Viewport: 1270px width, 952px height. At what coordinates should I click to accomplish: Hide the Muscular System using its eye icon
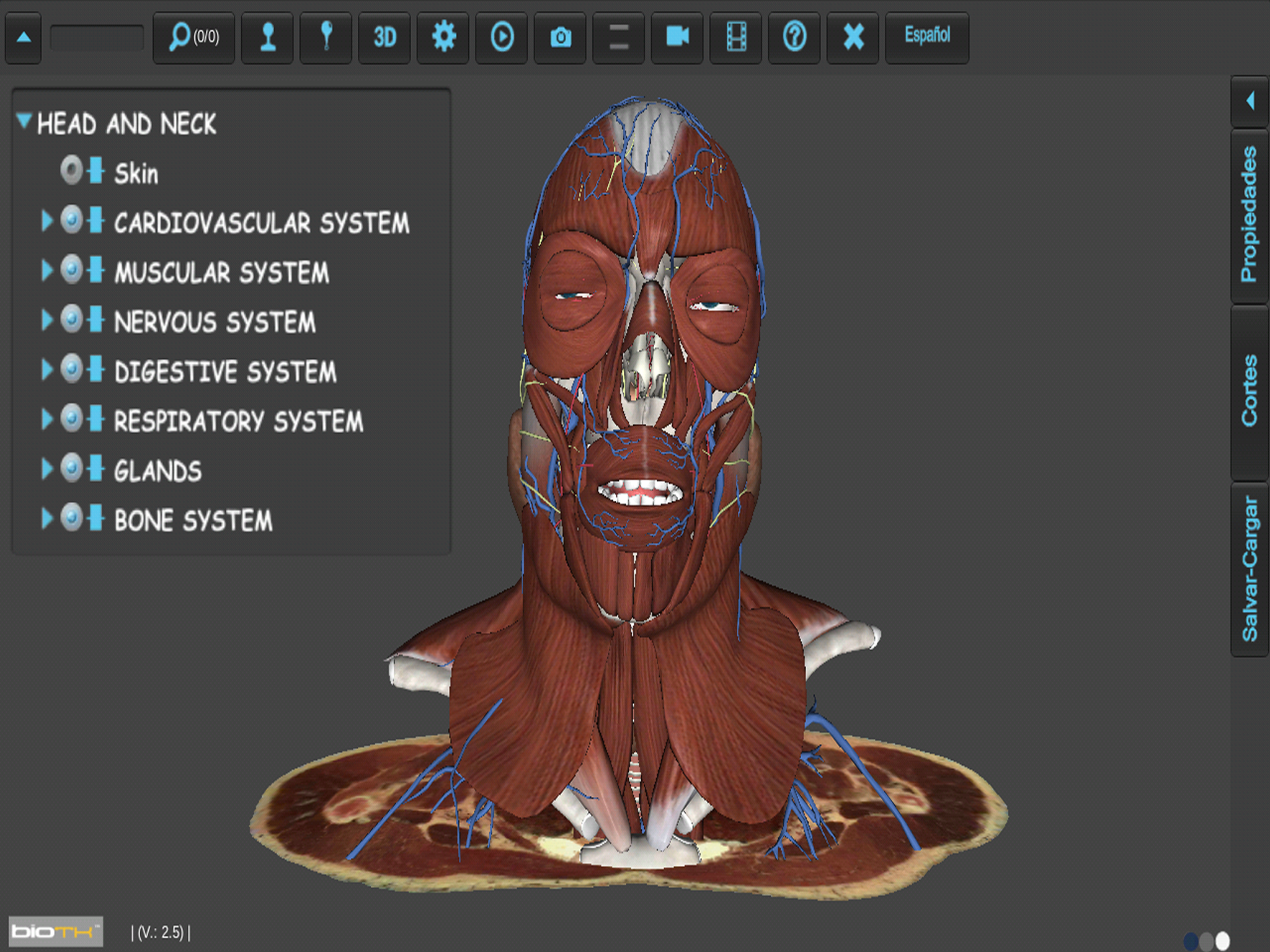click(x=71, y=270)
